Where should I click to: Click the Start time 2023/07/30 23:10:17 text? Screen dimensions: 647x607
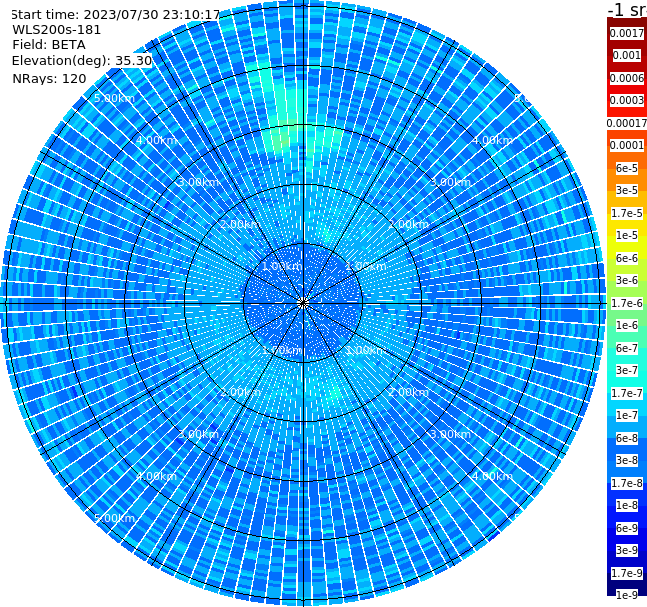[x=116, y=15]
